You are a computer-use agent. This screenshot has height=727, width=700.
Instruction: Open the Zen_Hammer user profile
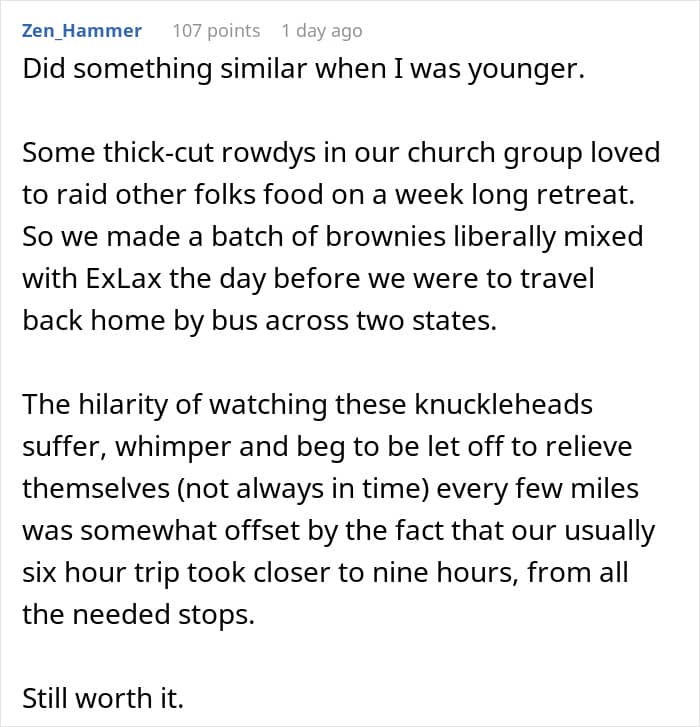coord(81,31)
